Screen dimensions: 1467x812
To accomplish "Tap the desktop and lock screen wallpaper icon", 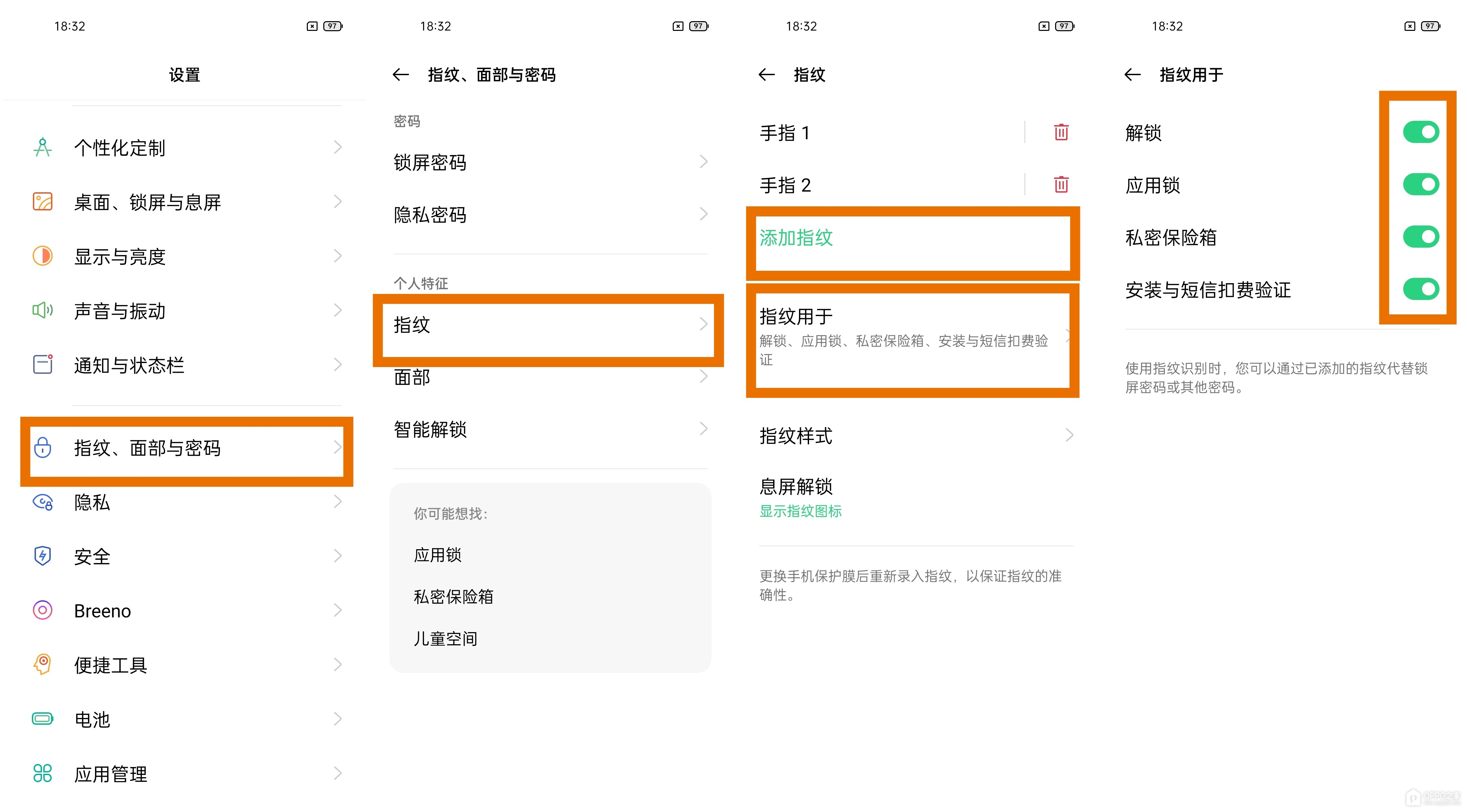I will click(x=42, y=201).
